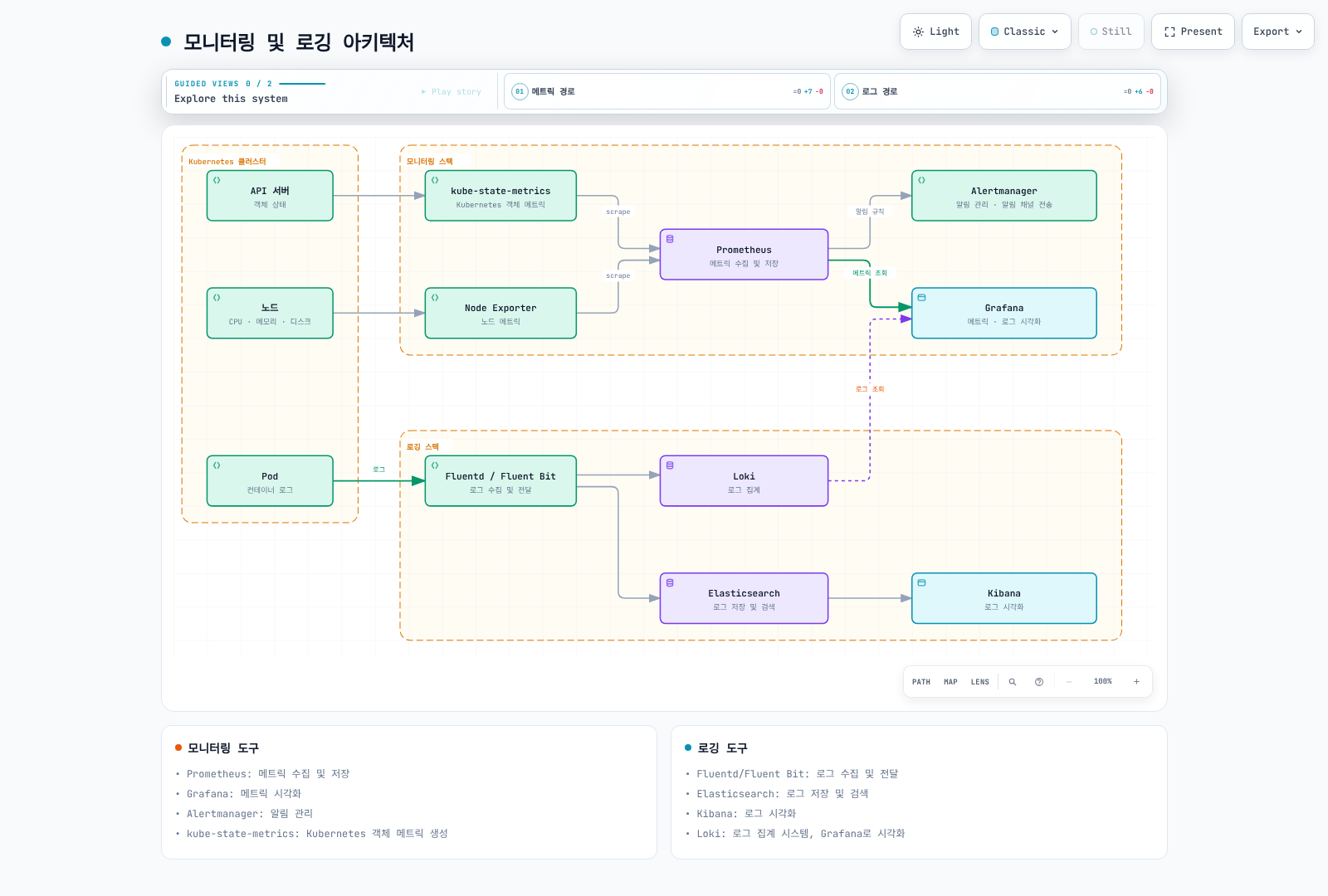
Task: Click the Kibana: 로그 시각화 bullet
Action: pyautogui.click(x=746, y=814)
